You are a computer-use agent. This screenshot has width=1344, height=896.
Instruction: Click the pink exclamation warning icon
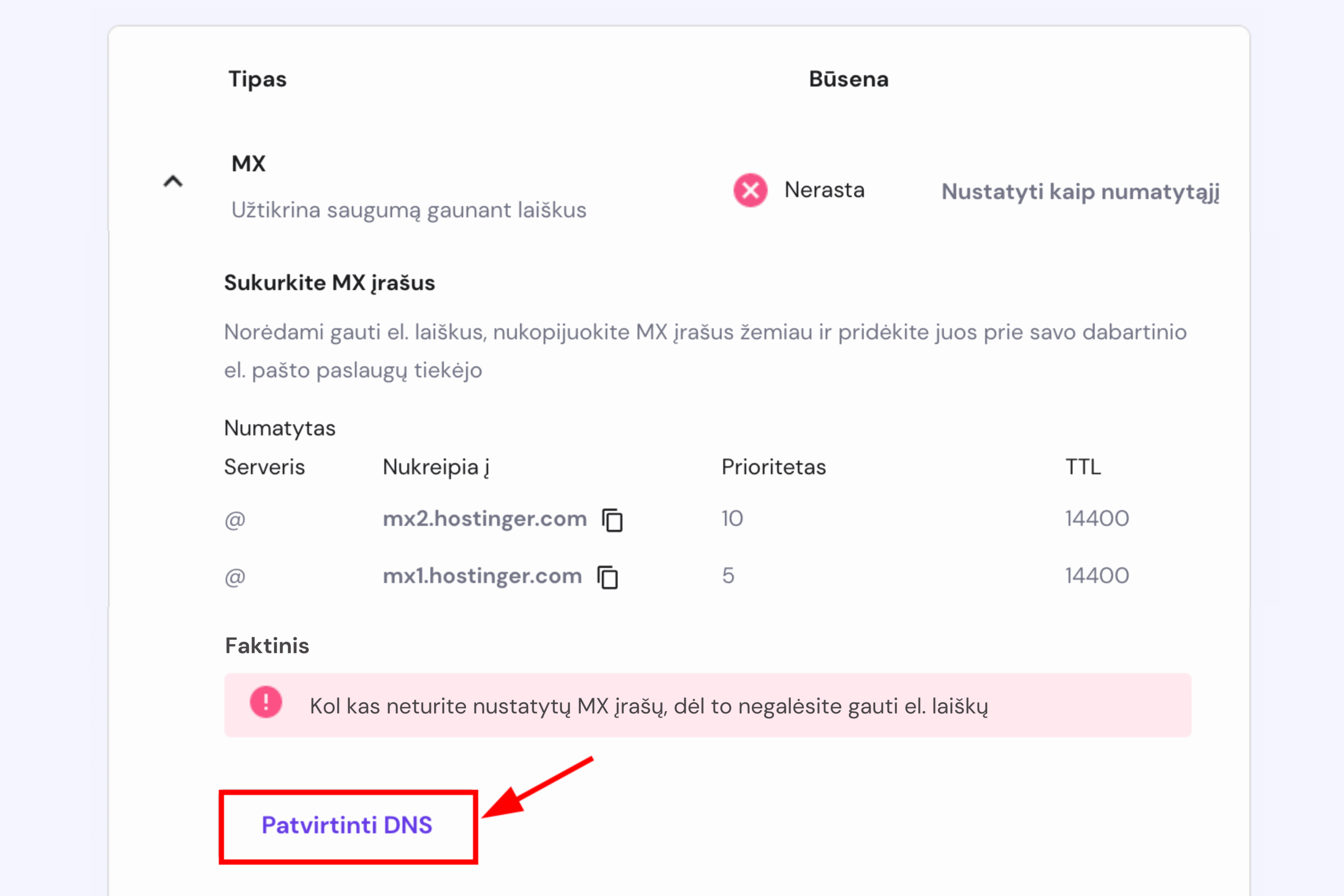tap(266, 702)
